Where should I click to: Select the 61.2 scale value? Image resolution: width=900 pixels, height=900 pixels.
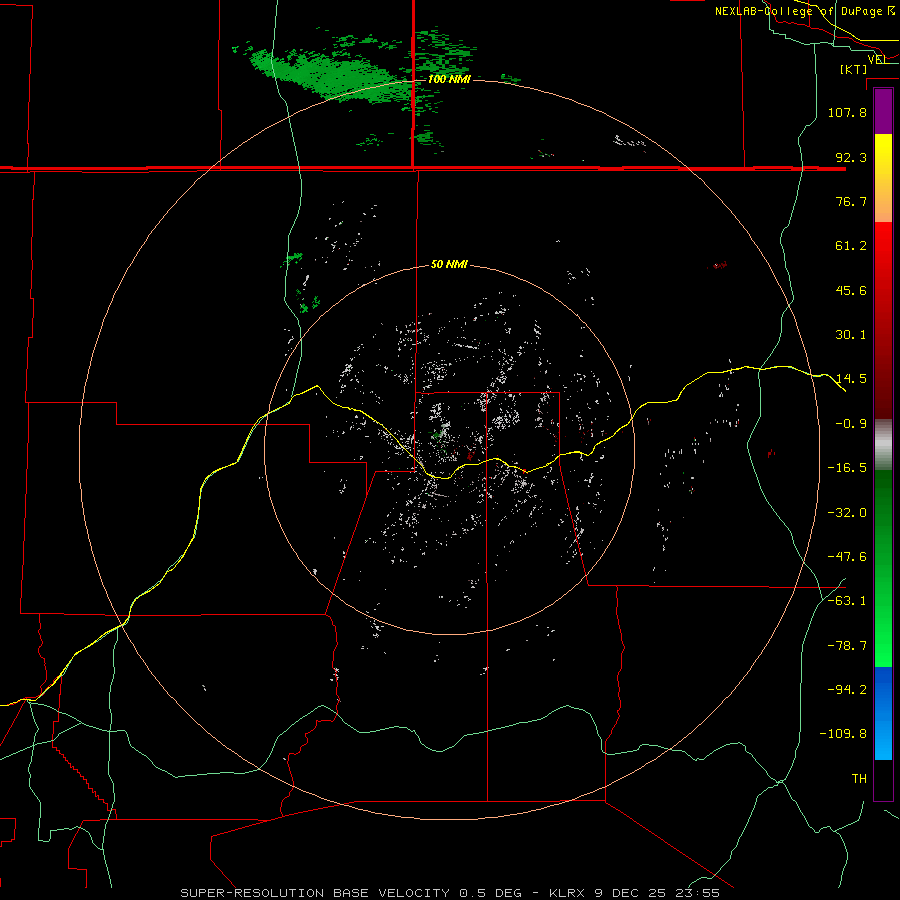pyautogui.click(x=851, y=246)
